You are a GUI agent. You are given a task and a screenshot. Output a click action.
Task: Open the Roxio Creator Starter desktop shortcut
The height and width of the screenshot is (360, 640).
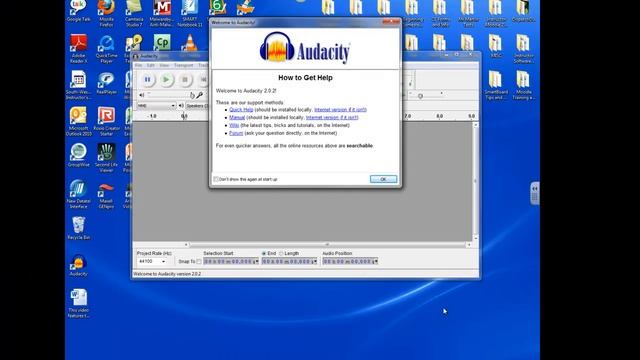(x=106, y=121)
